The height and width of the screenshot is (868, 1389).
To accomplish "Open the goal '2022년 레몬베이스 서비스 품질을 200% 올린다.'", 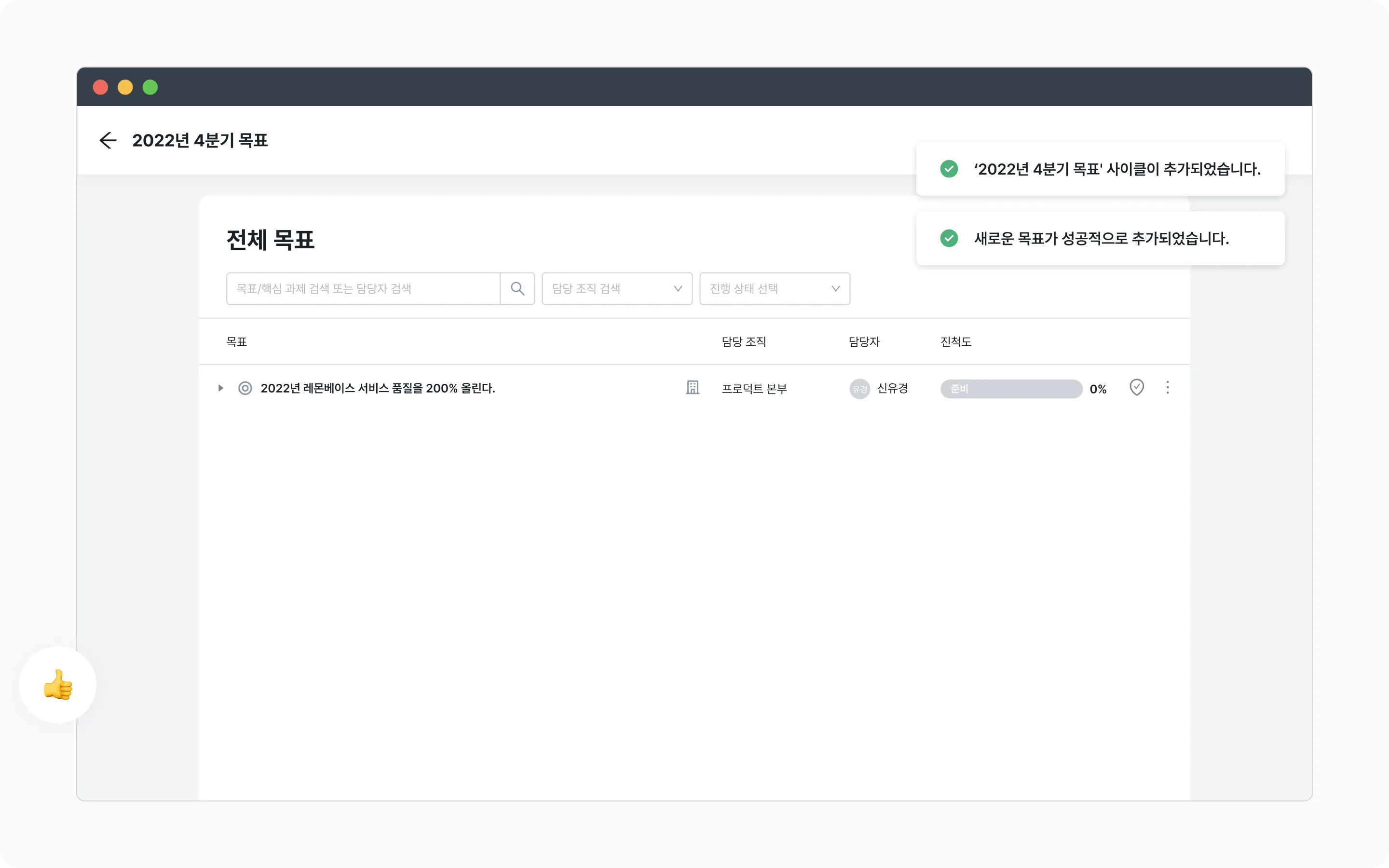I will [x=378, y=389].
